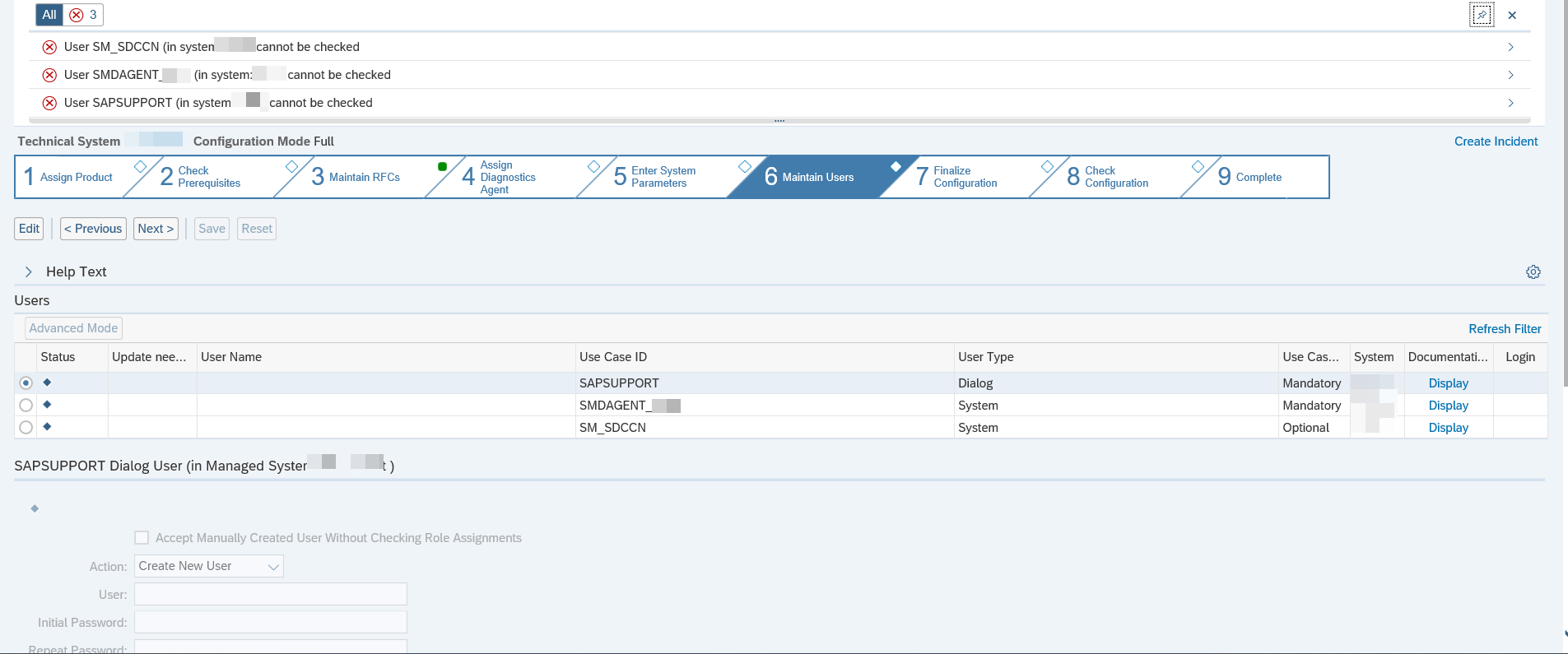Click the Documentation column header

(1448, 357)
